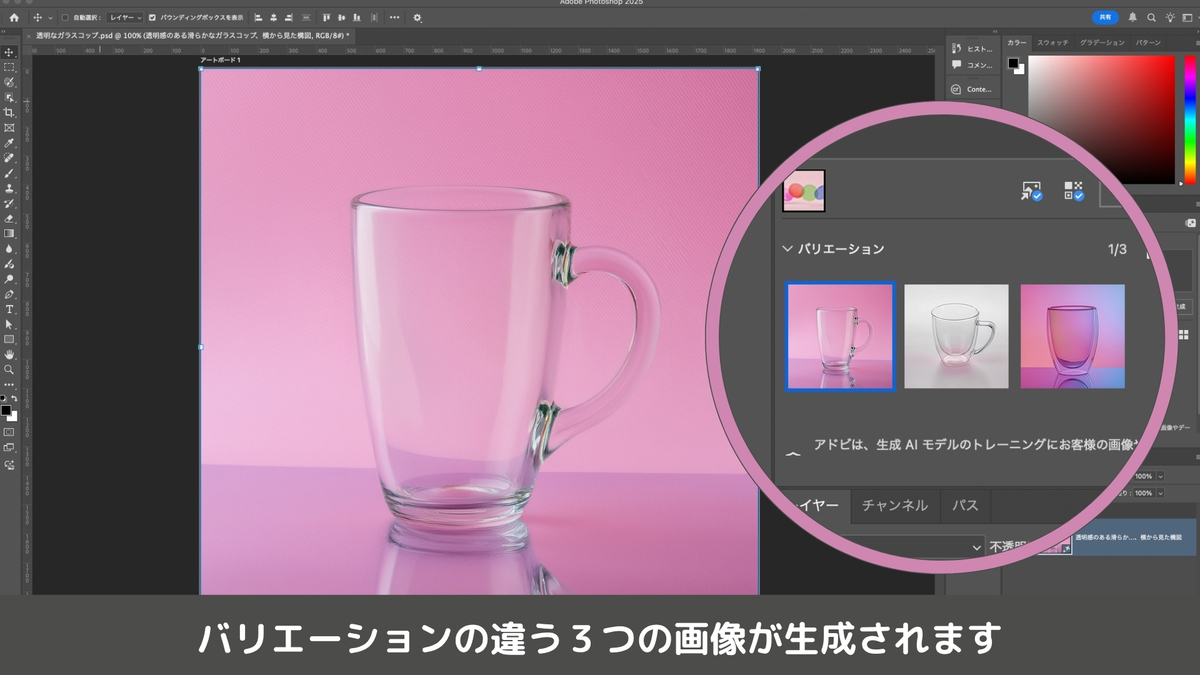Select the Rectangle shape tool
1200x675 pixels.
[x=9, y=339]
